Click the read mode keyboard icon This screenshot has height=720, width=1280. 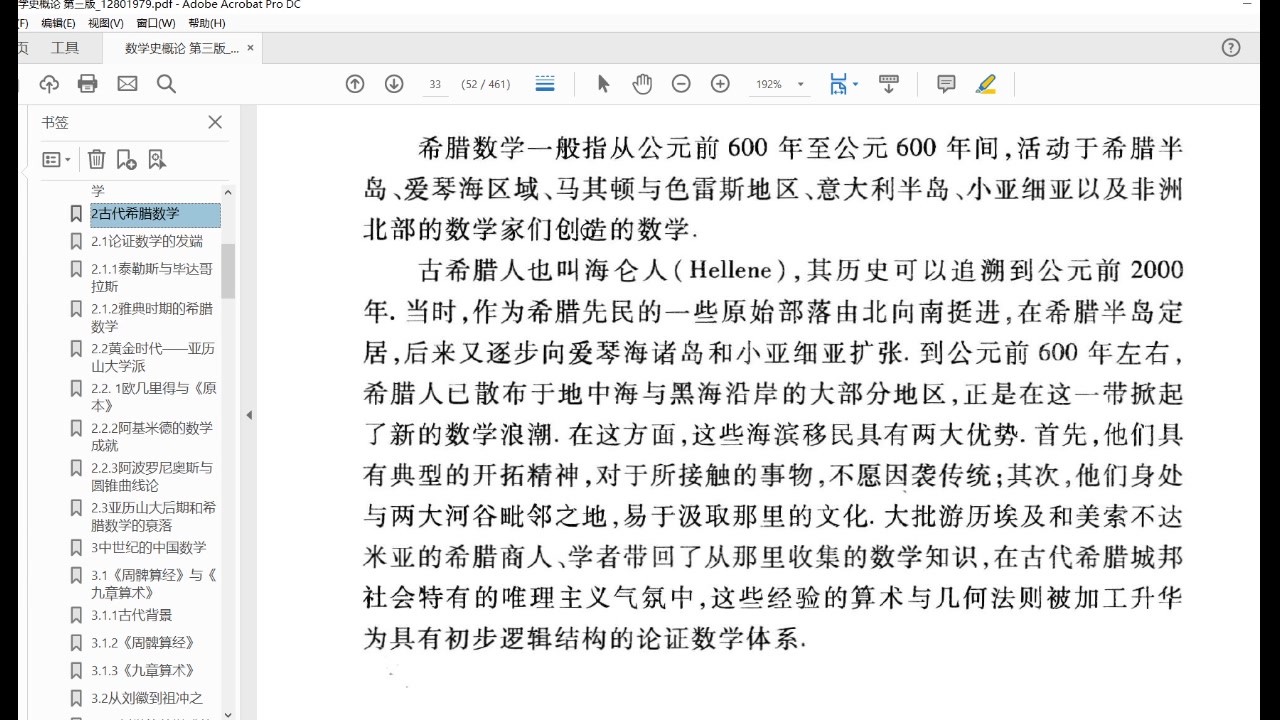click(x=889, y=84)
